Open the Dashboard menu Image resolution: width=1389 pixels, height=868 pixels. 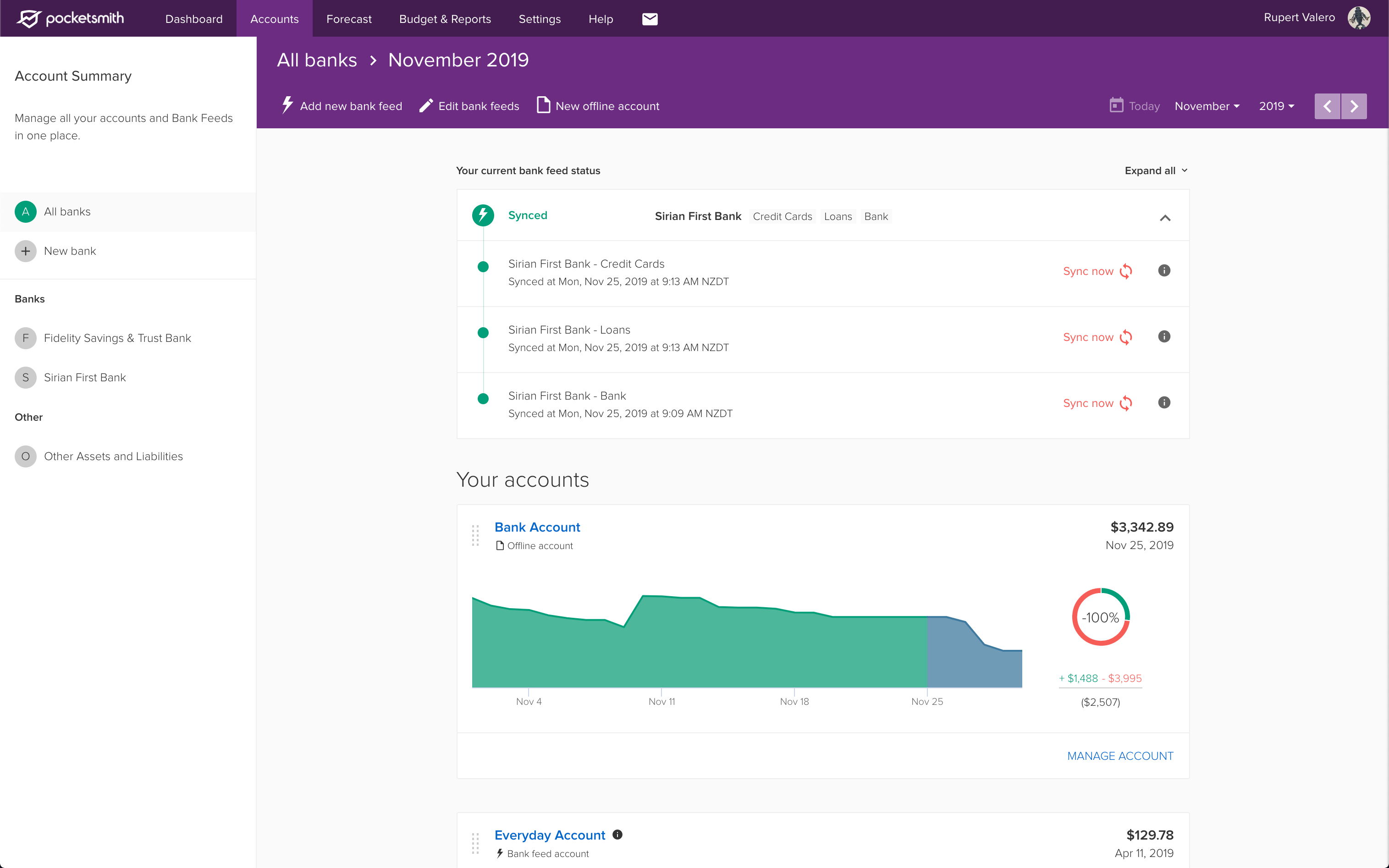(x=194, y=19)
